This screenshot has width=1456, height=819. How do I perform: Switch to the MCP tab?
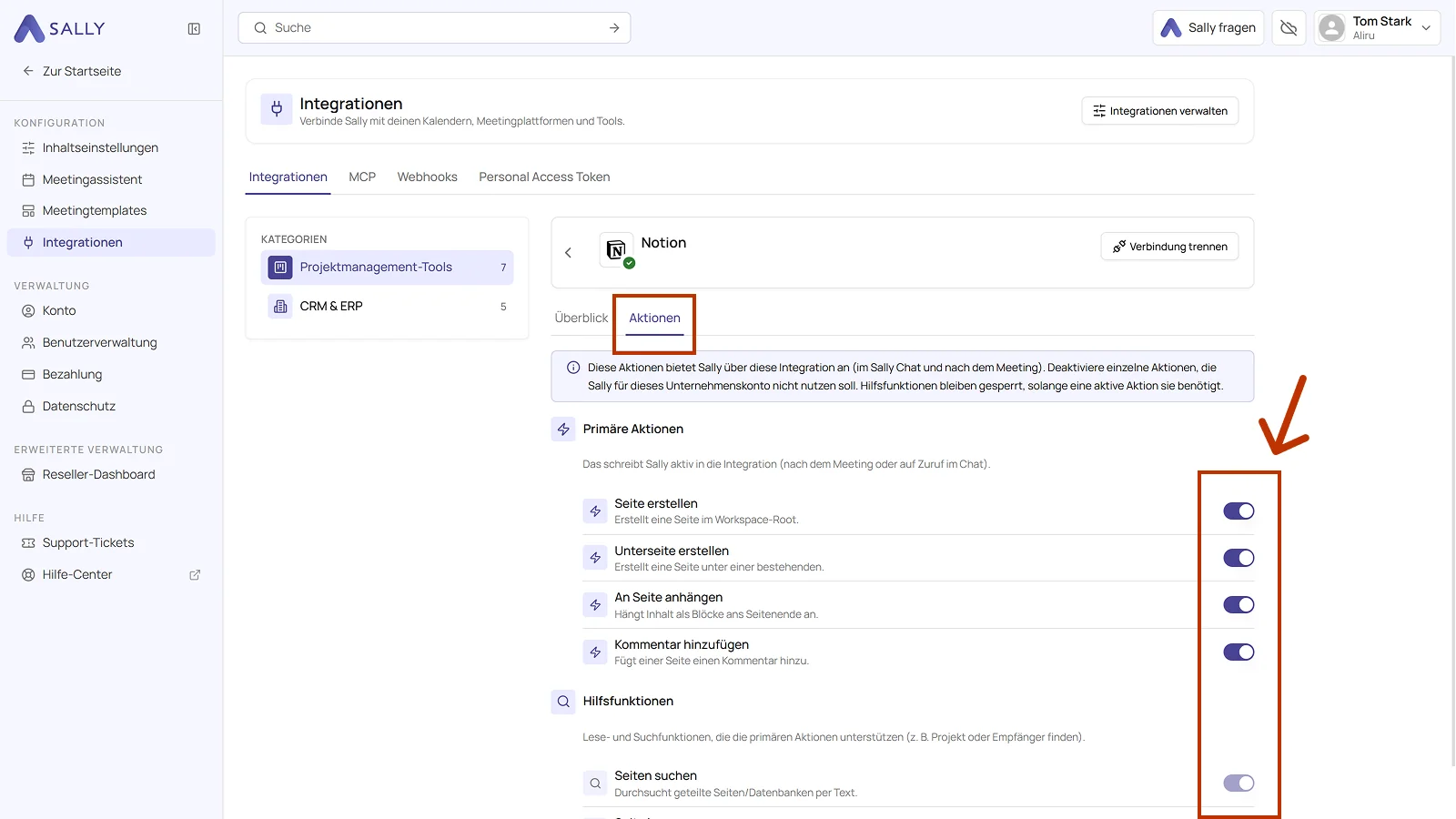pos(362,177)
